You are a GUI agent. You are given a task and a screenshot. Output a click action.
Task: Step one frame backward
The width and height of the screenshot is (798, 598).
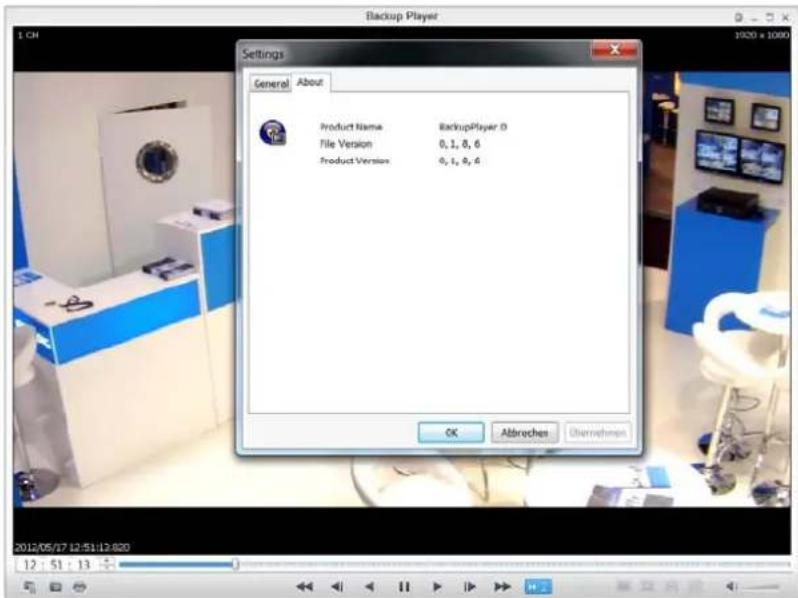[x=337, y=586]
